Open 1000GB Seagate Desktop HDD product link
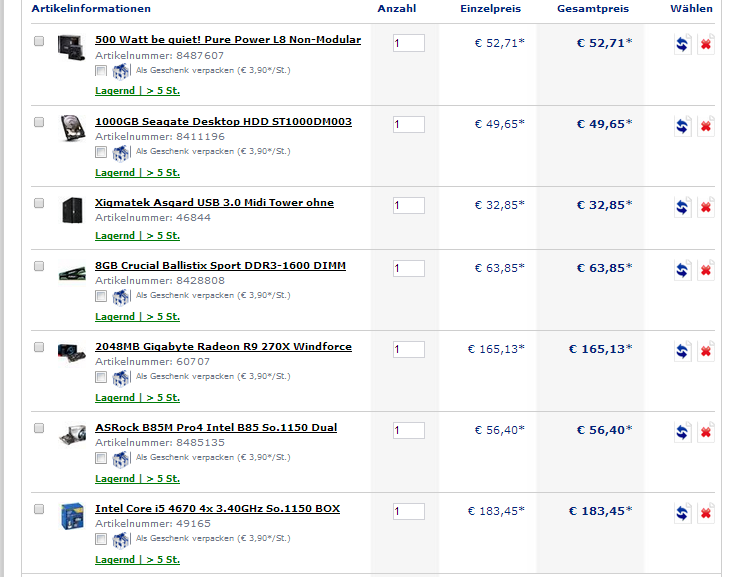729x577 pixels. coord(223,122)
